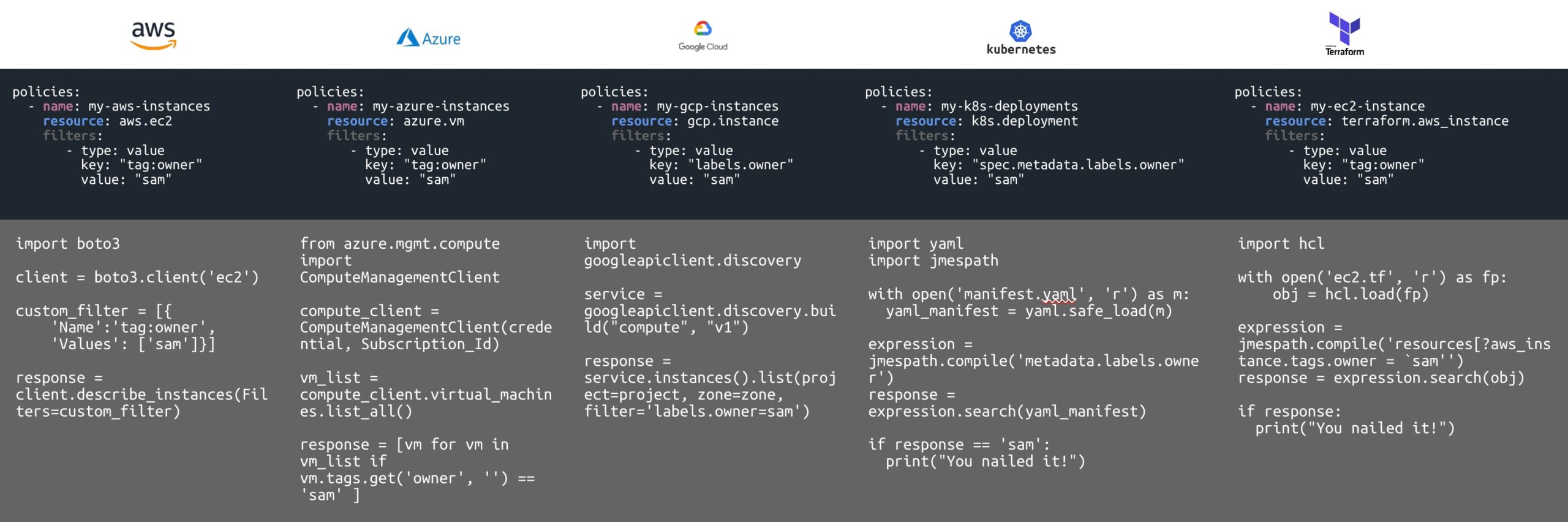The image size is (1568, 522).
Task: Click the AWS logo
Action: (x=153, y=35)
